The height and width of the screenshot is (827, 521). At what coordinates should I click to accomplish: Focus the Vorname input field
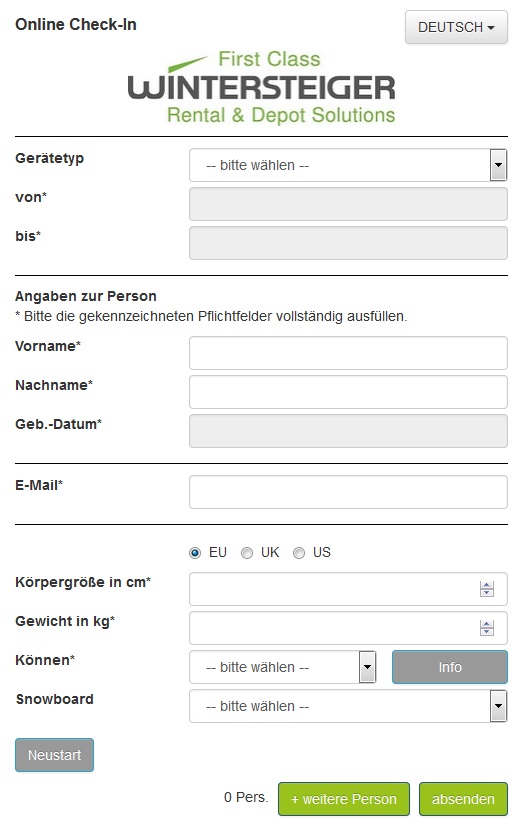click(348, 353)
